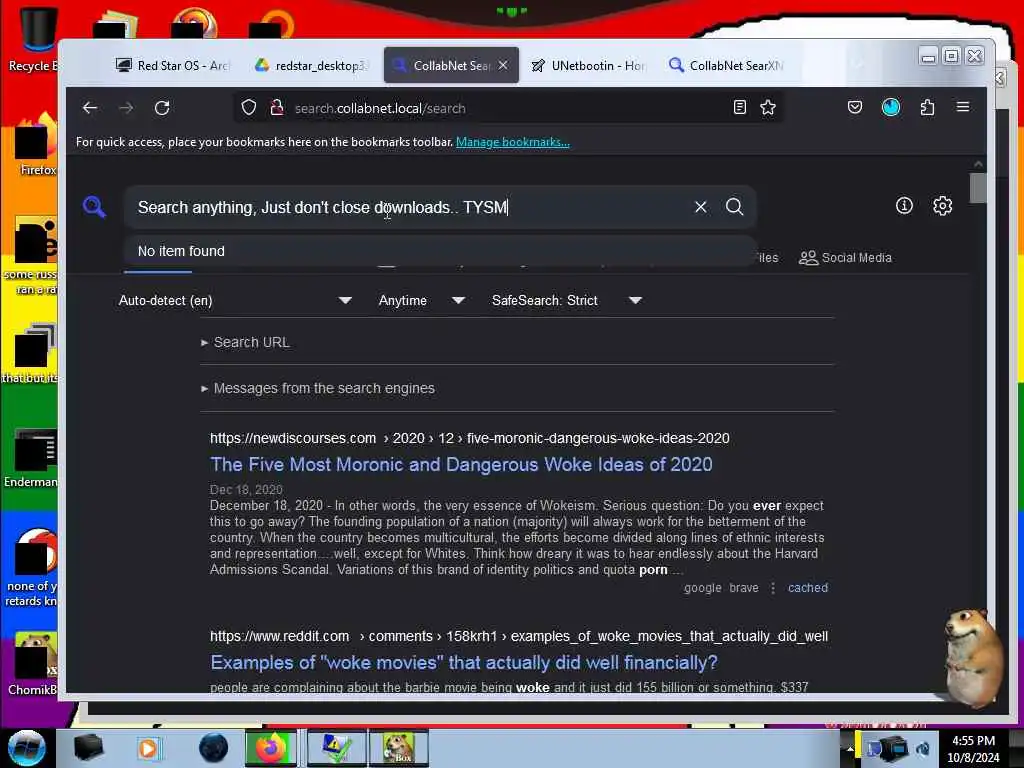
Task: Switch to redstar_desktop3 tab
Action: [x=312, y=65]
